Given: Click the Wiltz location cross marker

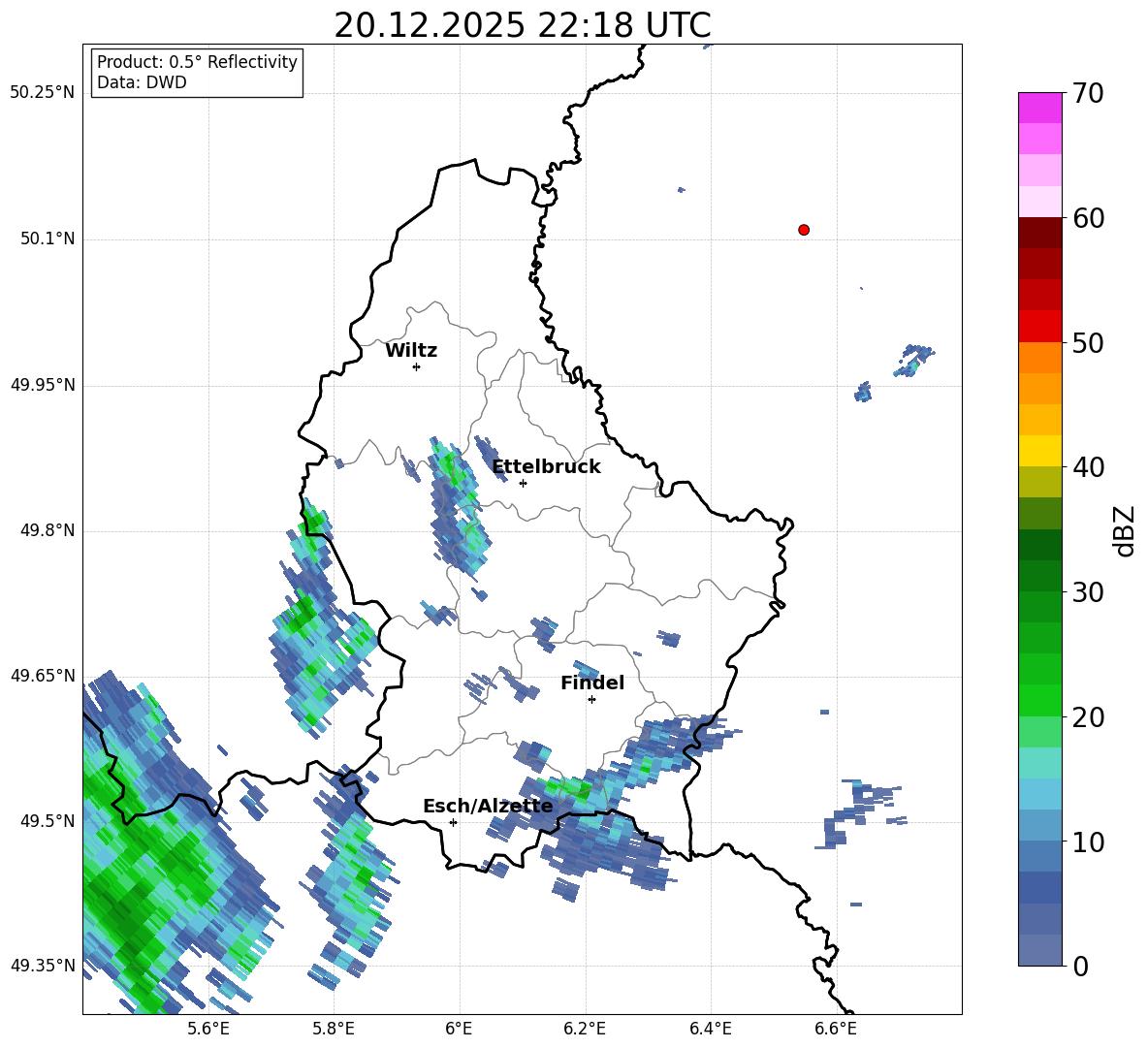Looking at the screenshot, I should (417, 366).
